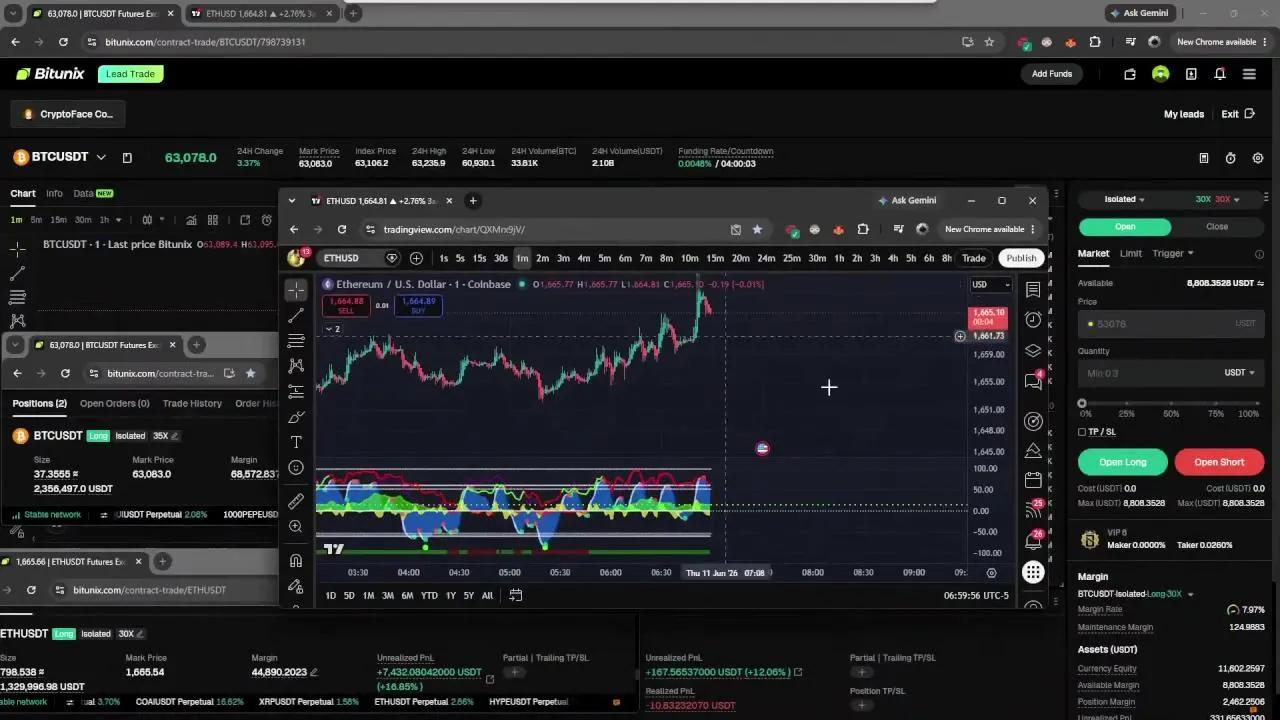Select the 15m timeframe in TradingView

(715, 258)
